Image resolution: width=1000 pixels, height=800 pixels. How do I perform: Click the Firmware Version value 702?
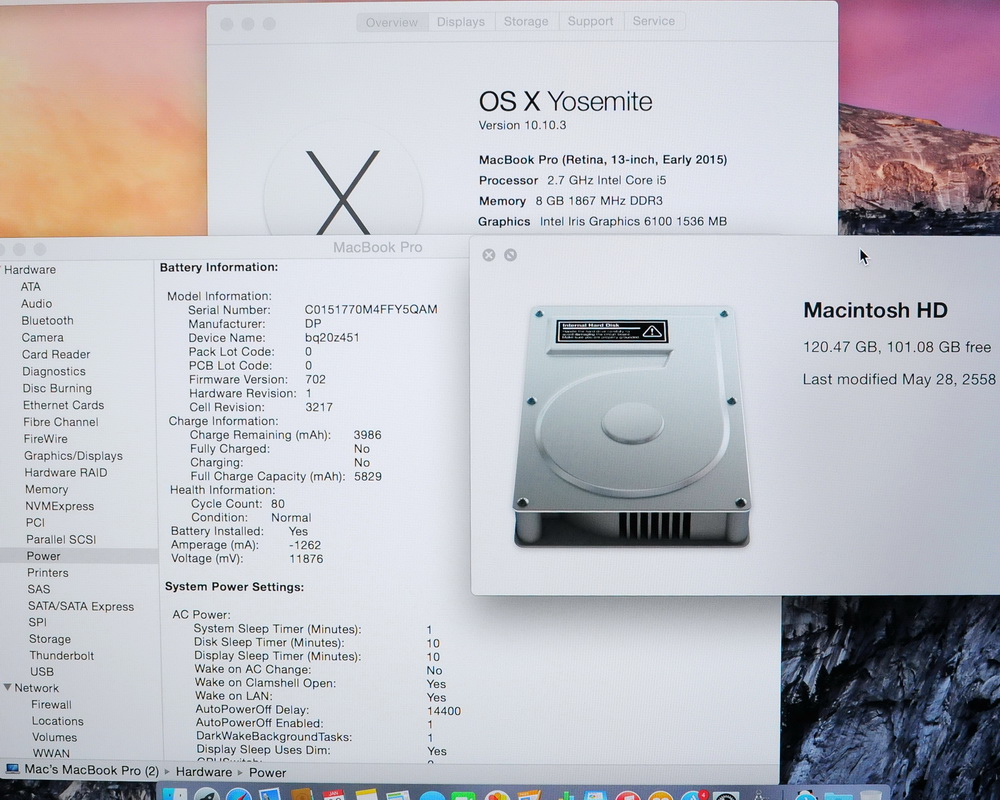[316, 380]
